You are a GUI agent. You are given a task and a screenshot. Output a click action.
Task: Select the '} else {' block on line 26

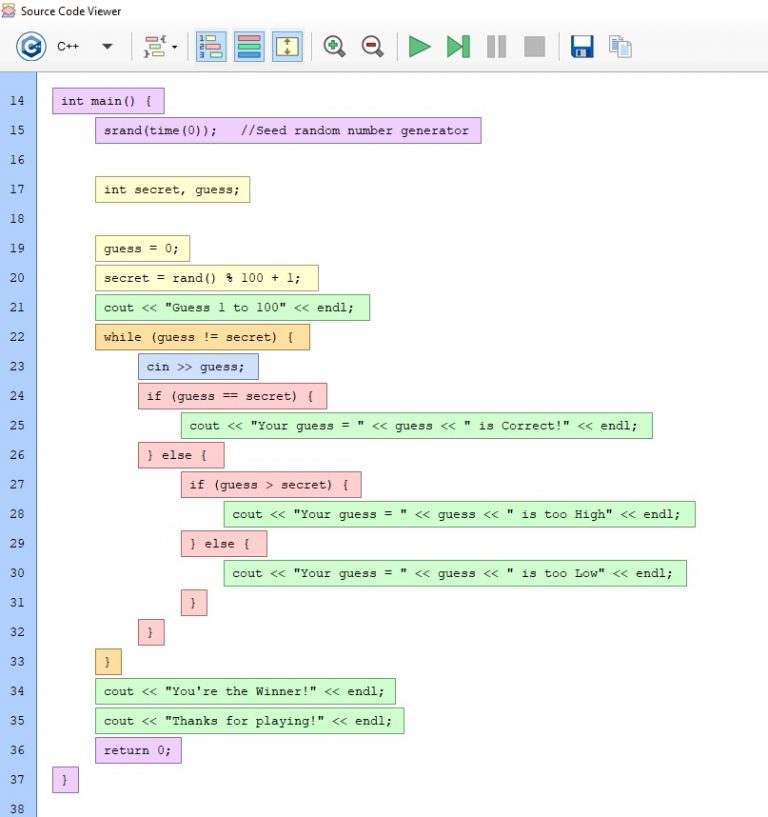(x=181, y=455)
